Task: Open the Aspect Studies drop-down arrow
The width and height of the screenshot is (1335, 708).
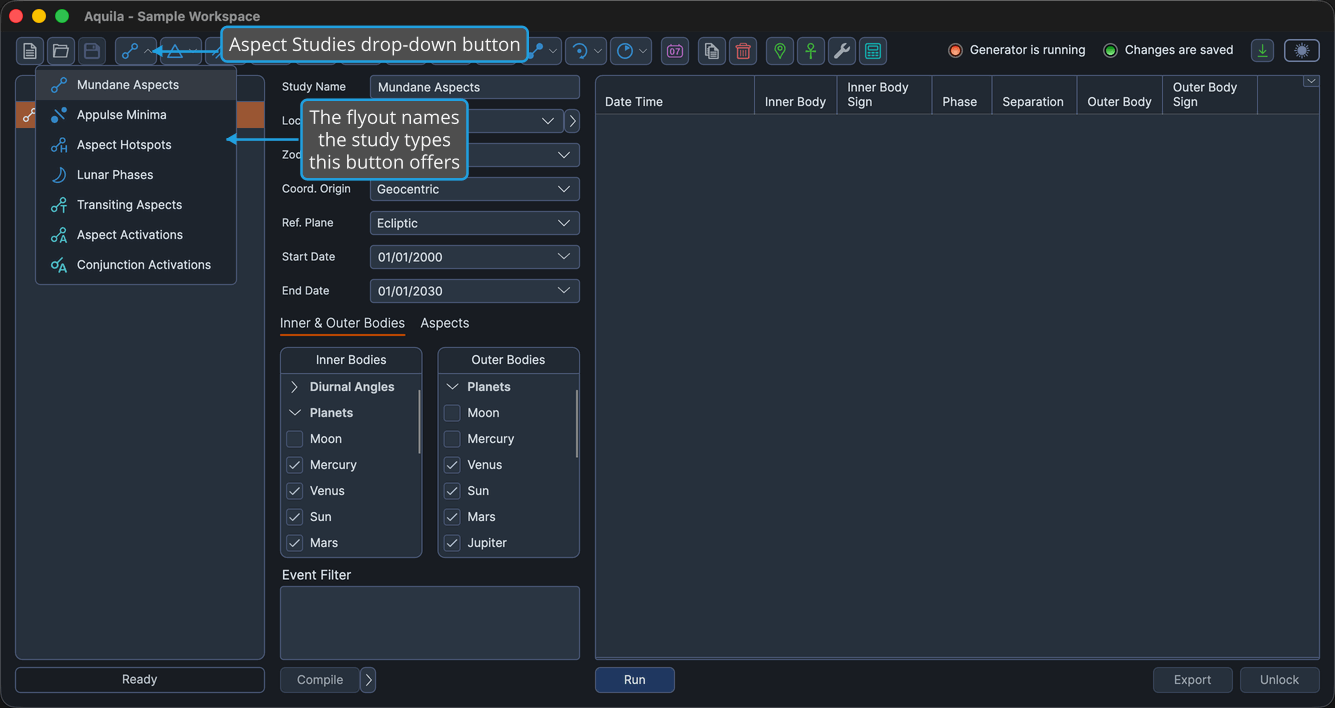Action: (148, 51)
